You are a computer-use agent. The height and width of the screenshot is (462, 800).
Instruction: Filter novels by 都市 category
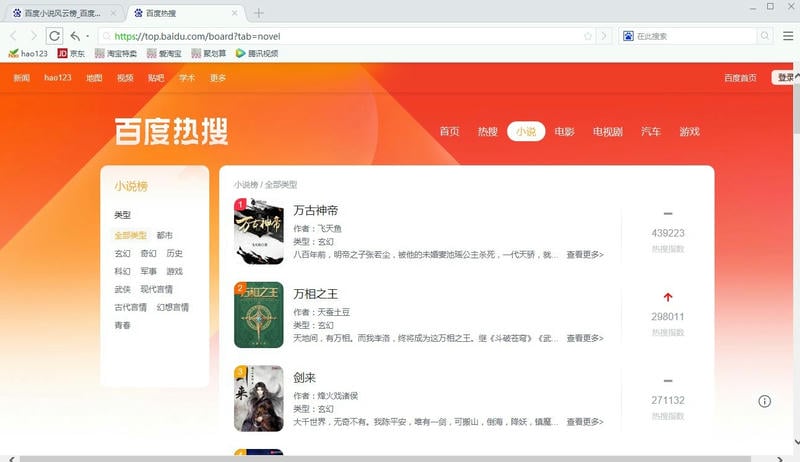(x=165, y=235)
